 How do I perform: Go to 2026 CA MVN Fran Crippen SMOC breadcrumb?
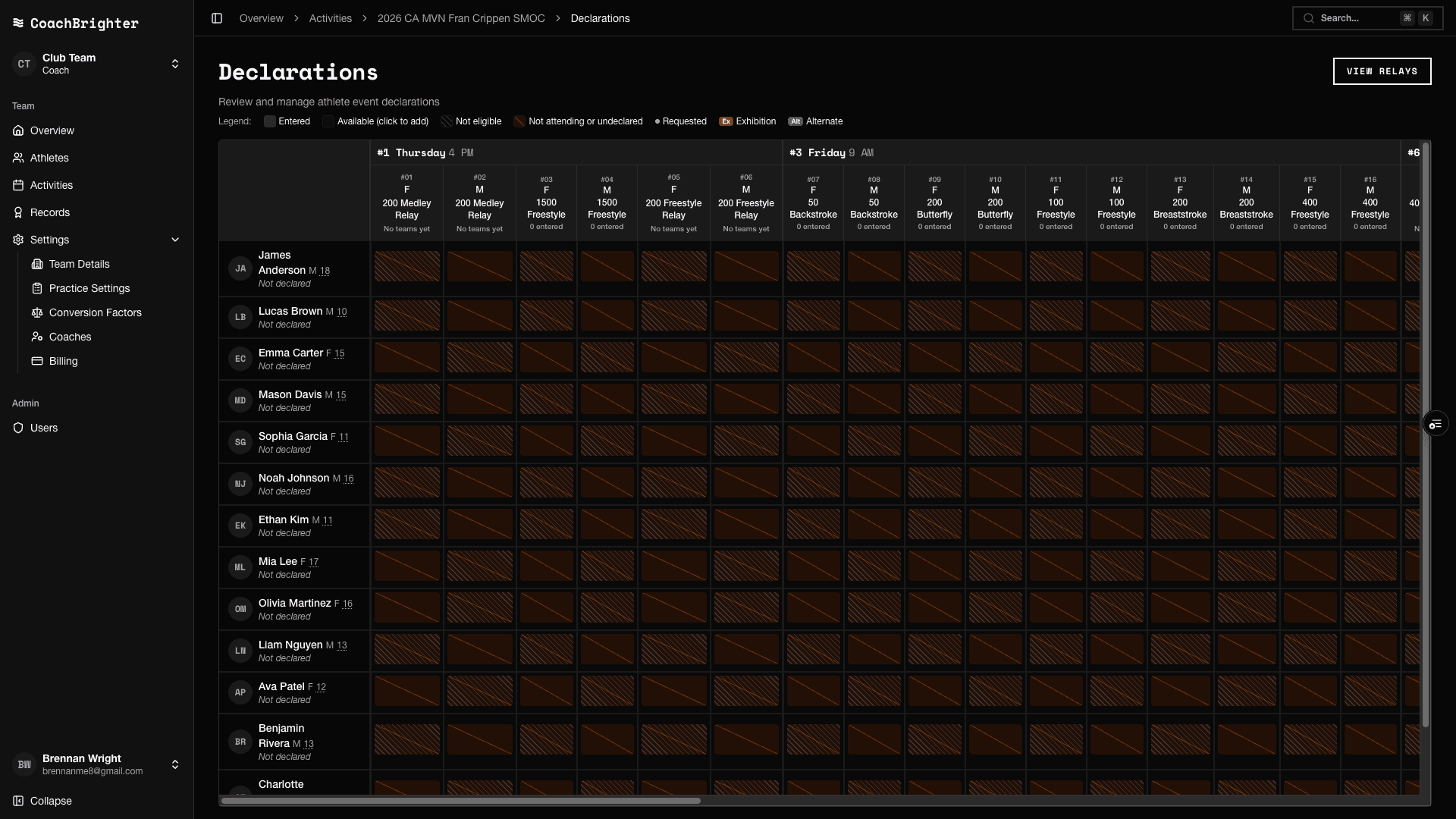tap(461, 18)
